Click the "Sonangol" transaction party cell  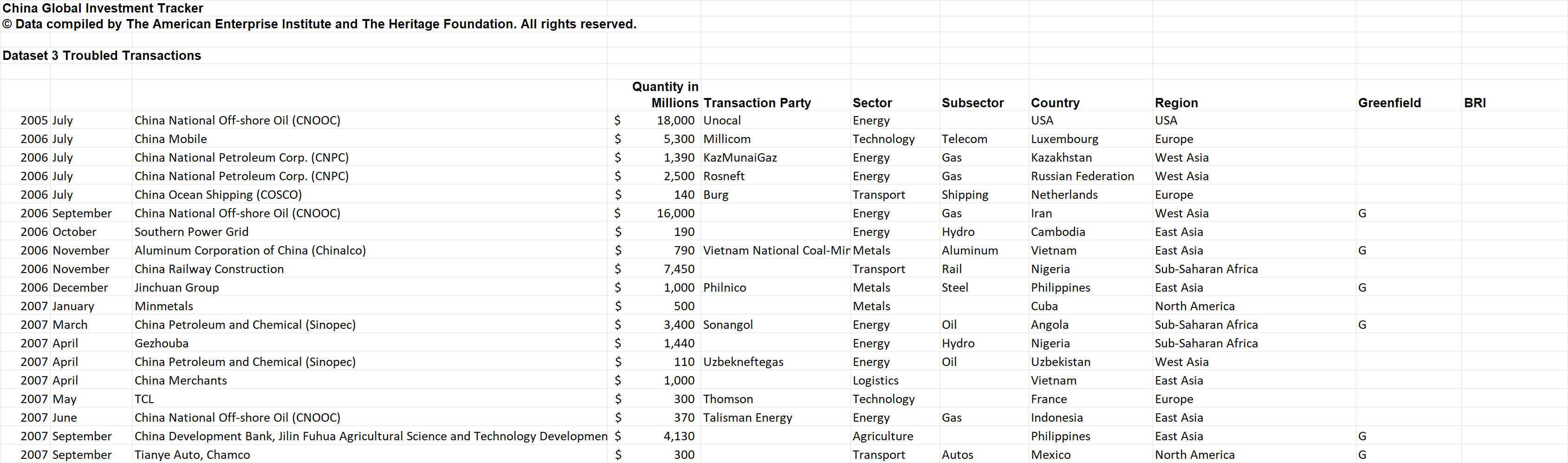coord(727,325)
